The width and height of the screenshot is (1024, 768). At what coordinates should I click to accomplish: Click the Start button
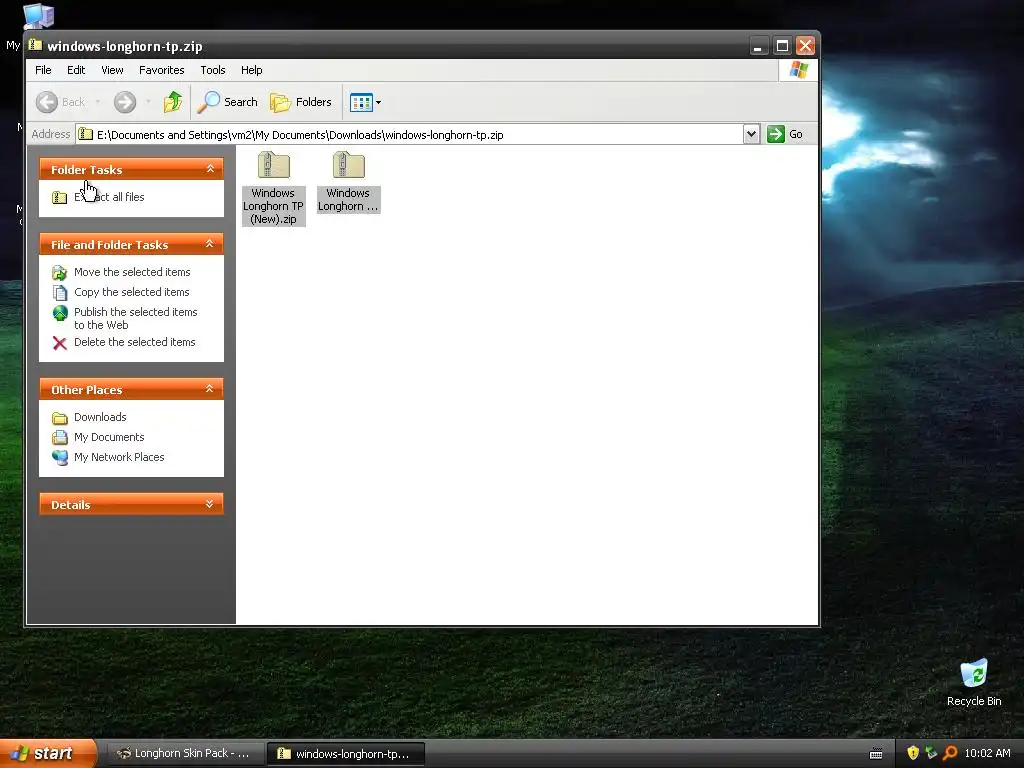click(47, 753)
